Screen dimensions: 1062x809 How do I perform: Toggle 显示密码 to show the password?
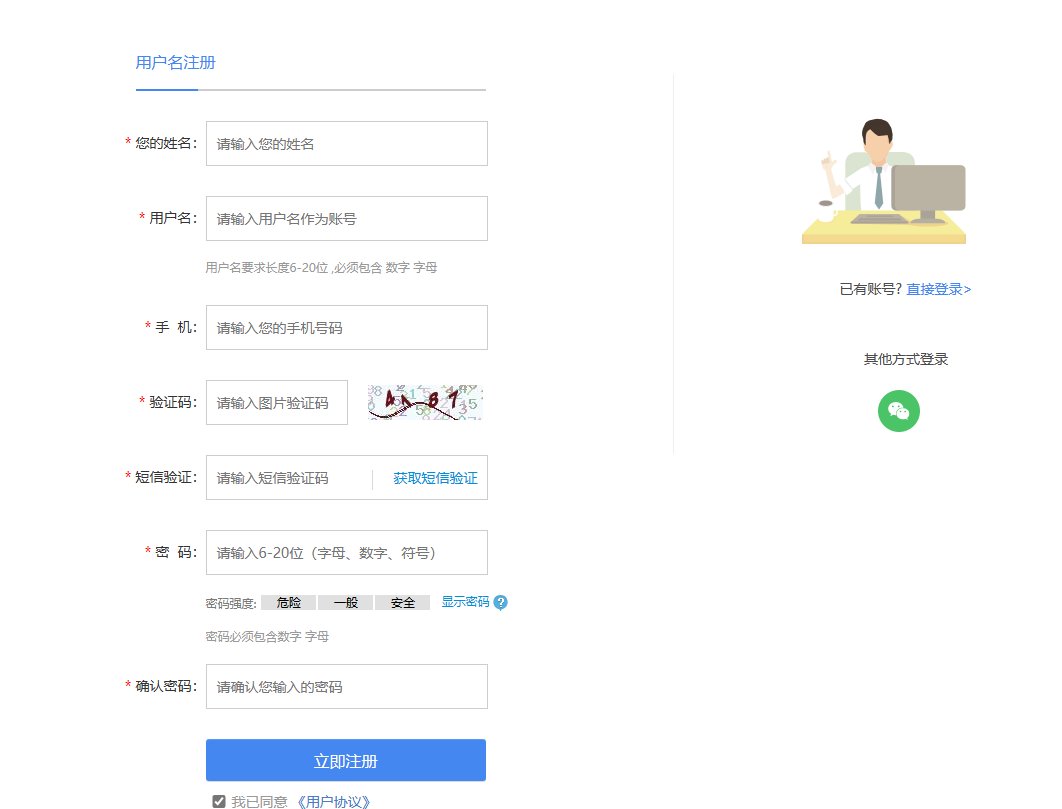pyautogui.click(x=464, y=602)
